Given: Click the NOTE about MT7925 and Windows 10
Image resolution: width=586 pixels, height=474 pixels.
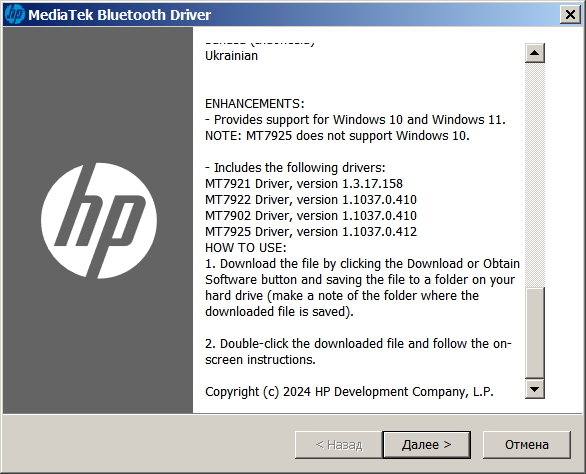Looking at the screenshot, I should pos(337,135).
